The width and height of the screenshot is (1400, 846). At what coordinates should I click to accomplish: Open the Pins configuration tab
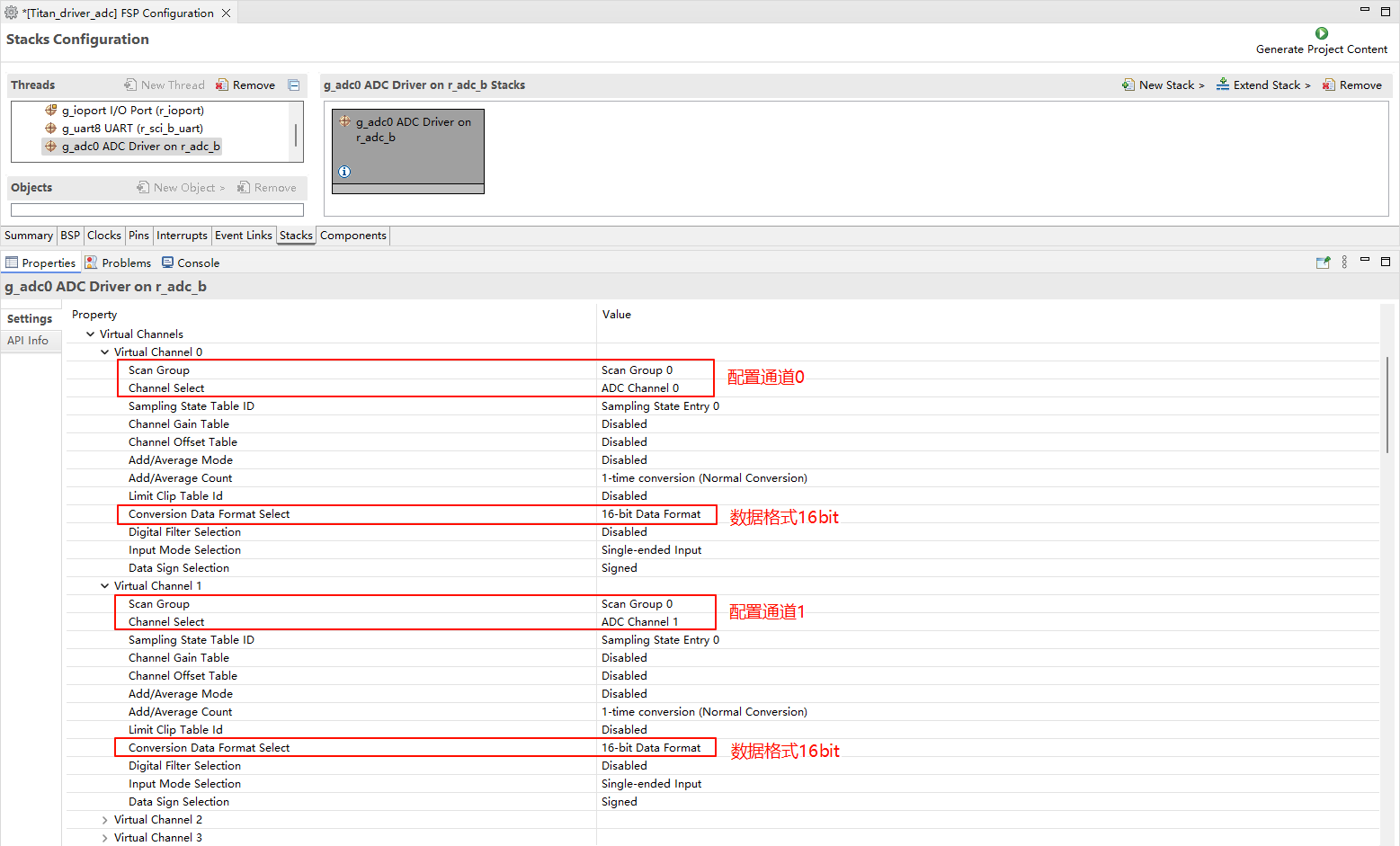click(x=138, y=236)
